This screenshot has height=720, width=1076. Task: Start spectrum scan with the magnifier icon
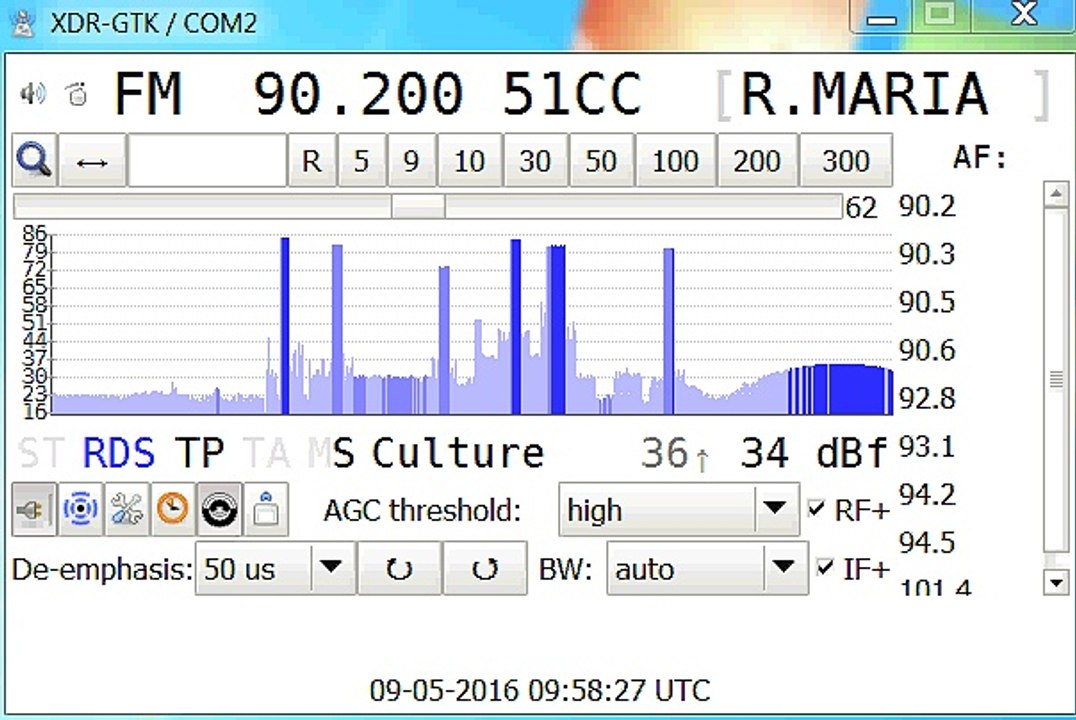tap(34, 161)
